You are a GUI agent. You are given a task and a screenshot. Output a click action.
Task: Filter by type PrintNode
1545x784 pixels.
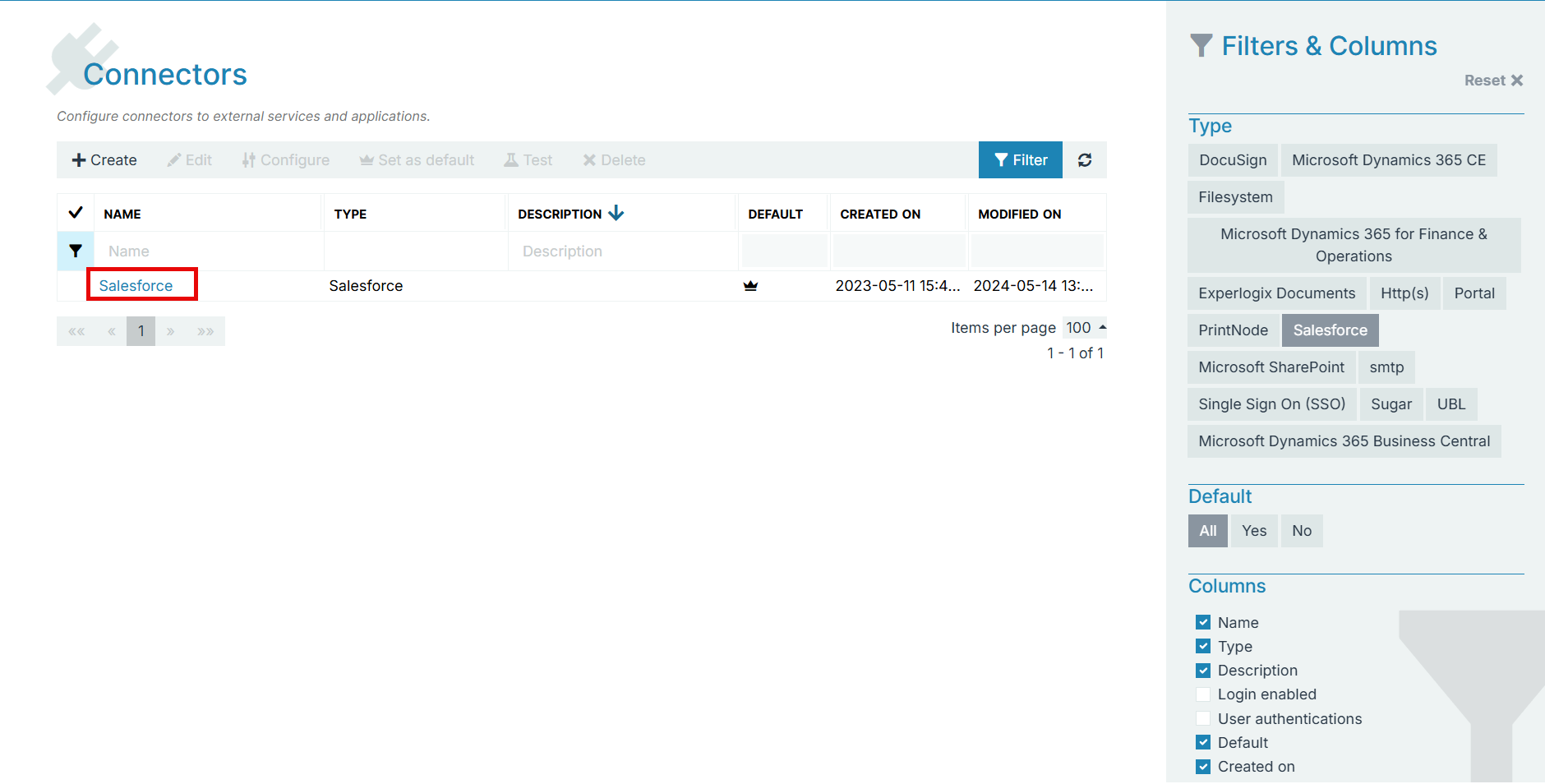tap(1233, 330)
